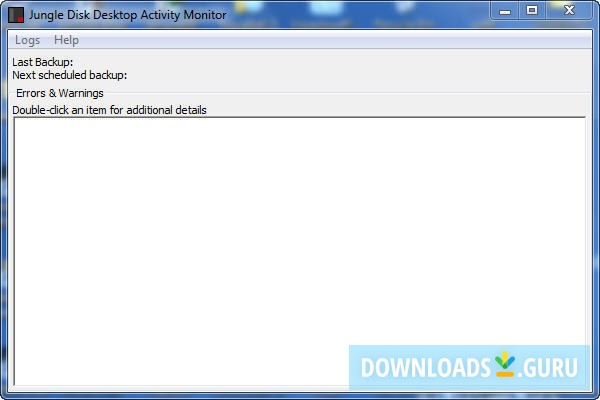Image resolution: width=600 pixels, height=400 pixels.
Task: Click the Jungle Disk app icon in title bar
Action: tap(16, 15)
